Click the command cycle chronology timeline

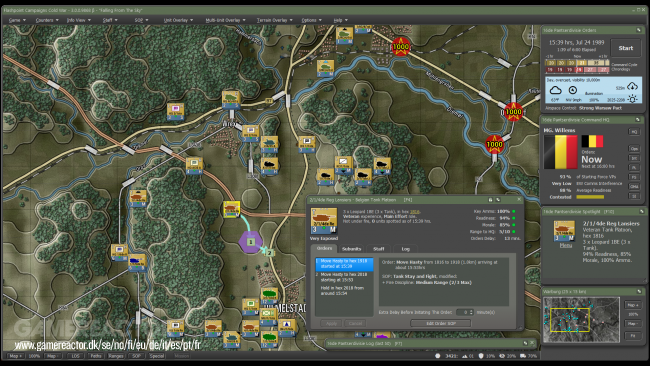(x=577, y=66)
